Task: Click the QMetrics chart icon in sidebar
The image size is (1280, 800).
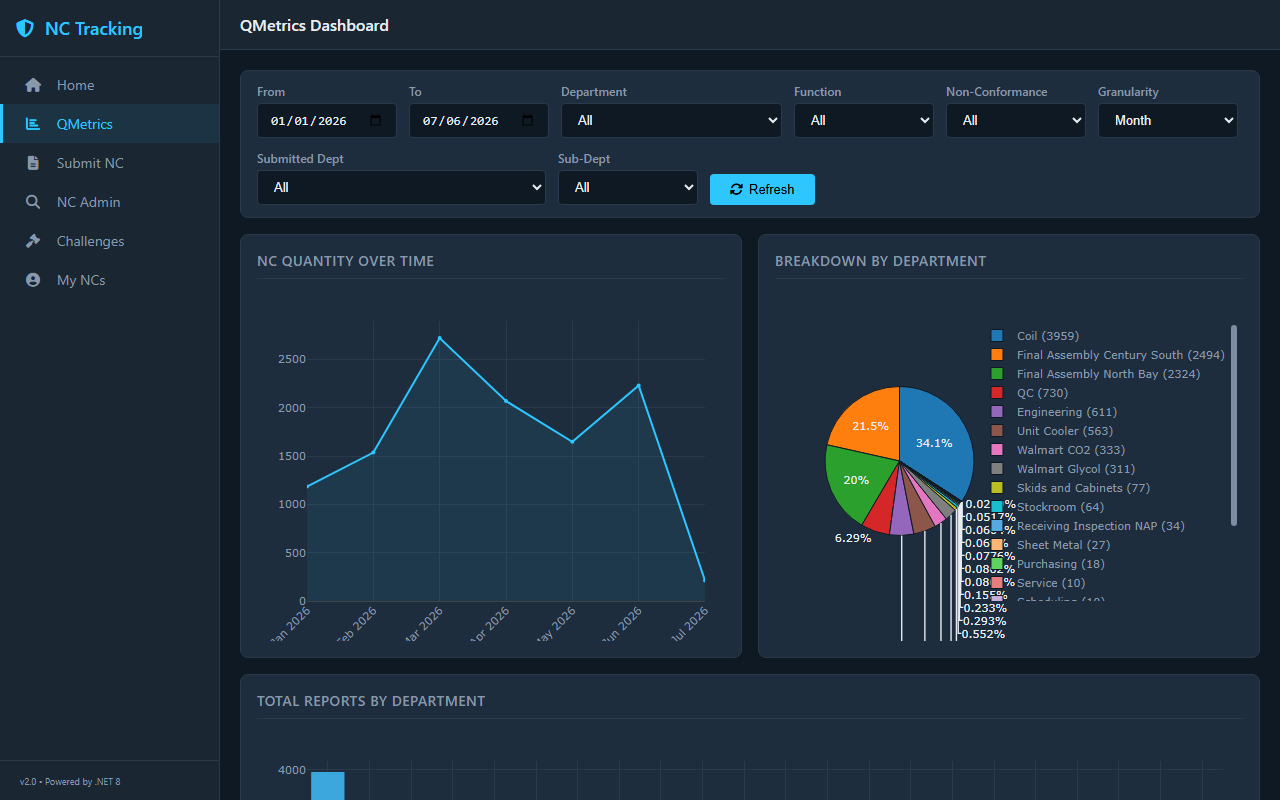Action: click(33, 124)
